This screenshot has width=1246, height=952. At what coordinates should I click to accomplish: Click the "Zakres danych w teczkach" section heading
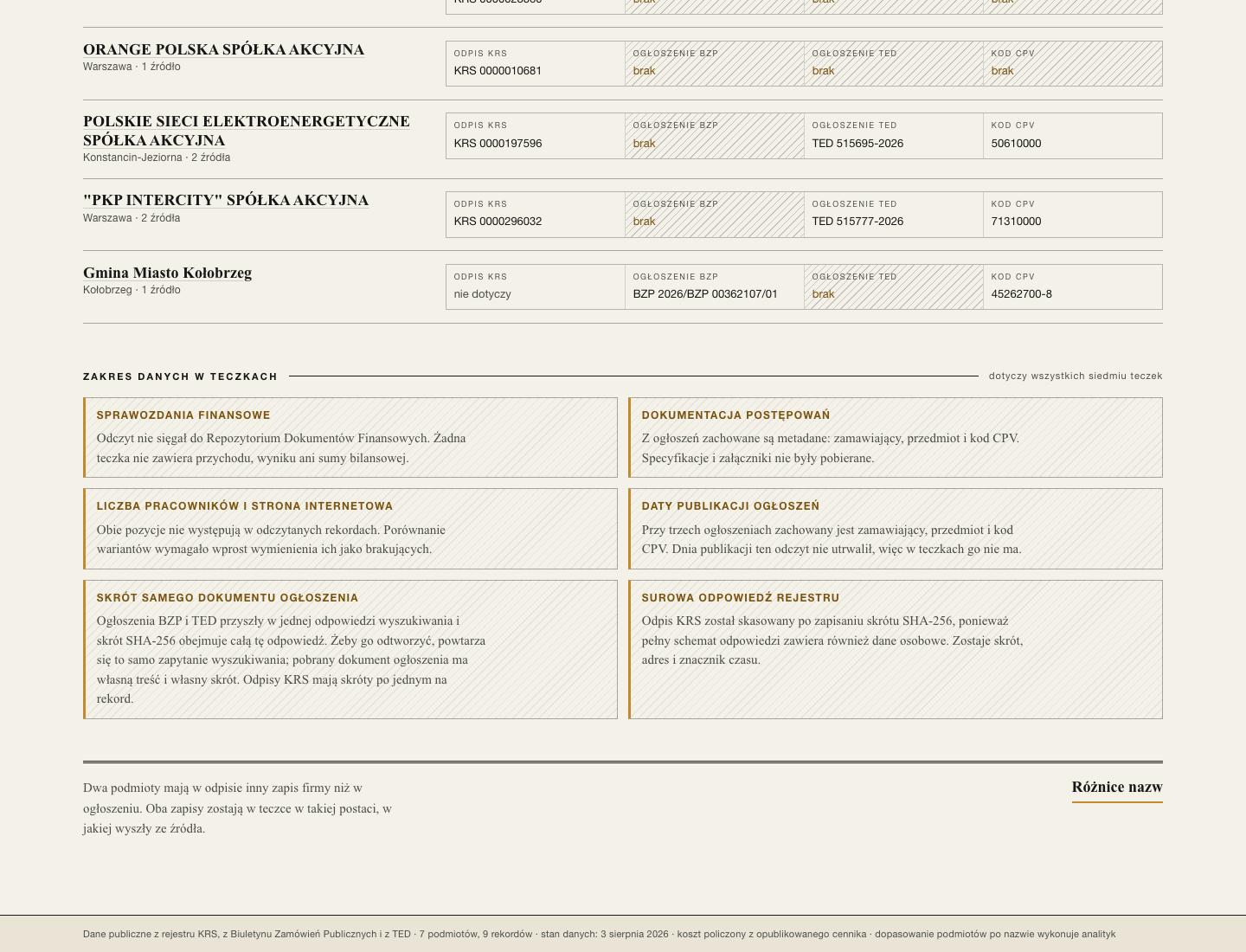(180, 376)
